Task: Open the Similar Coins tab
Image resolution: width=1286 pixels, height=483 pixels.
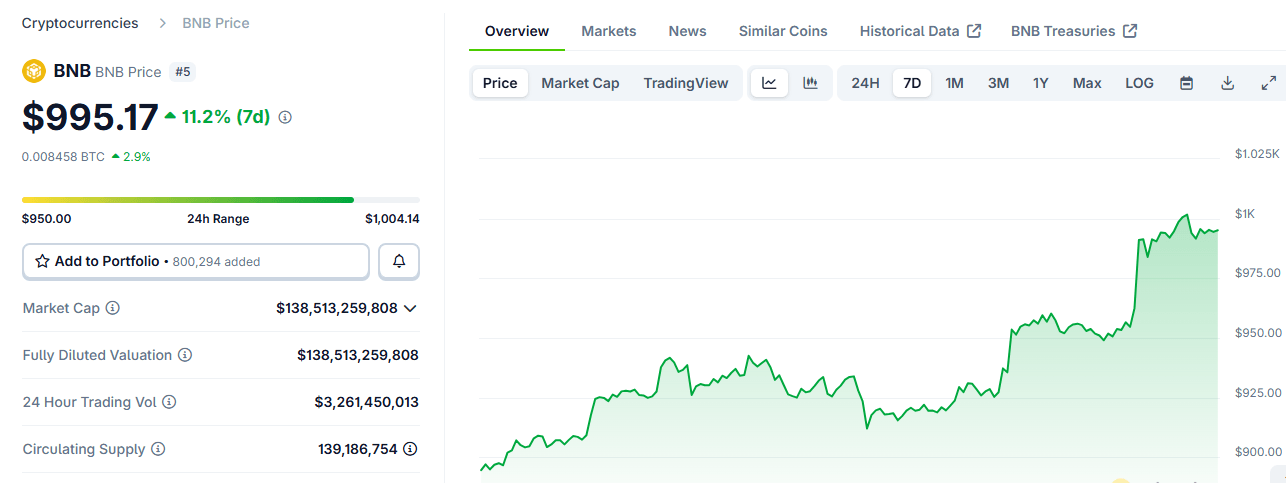Action: point(783,31)
